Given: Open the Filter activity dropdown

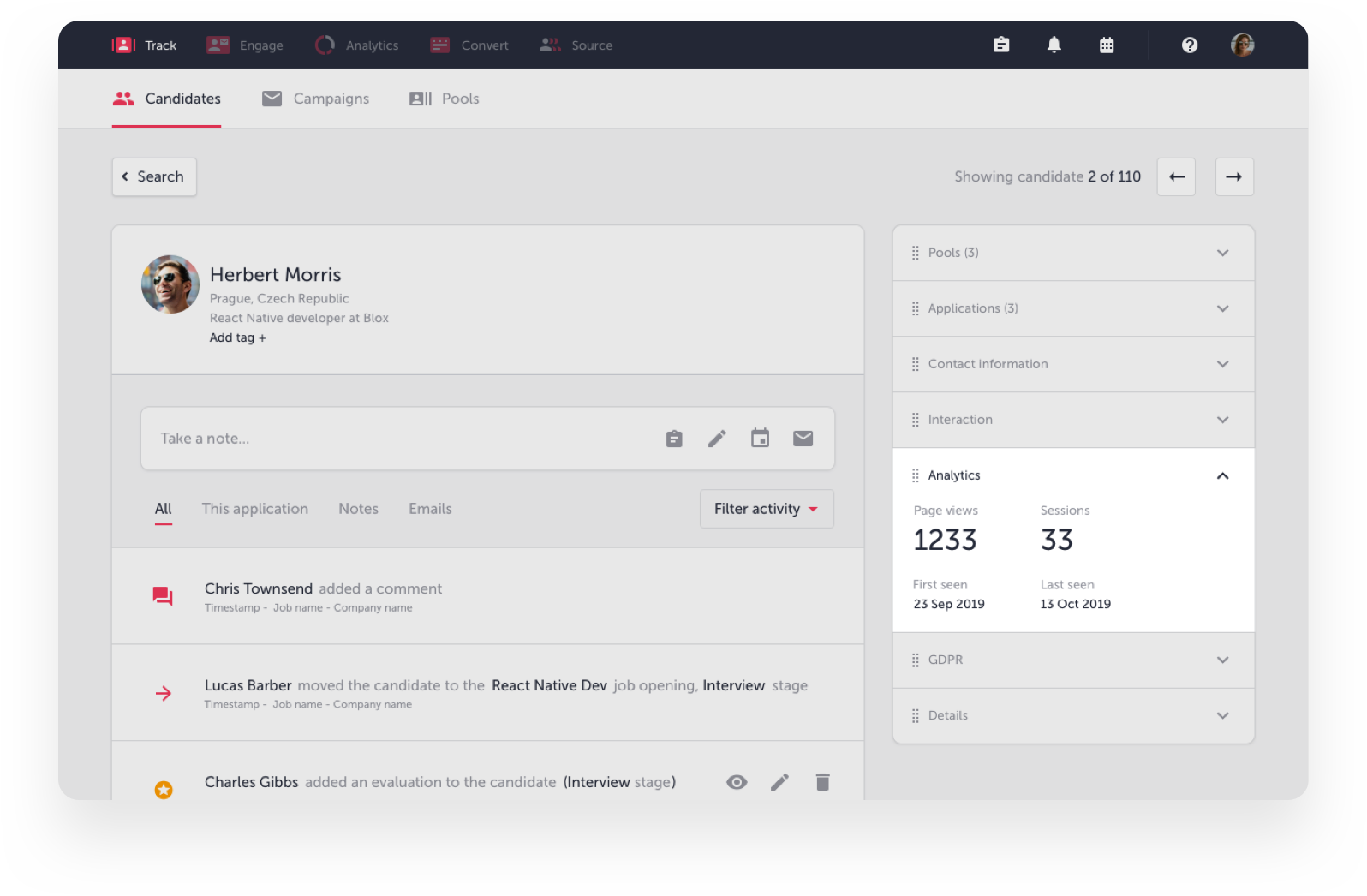Looking at the screenshot, I should [766, 509].
